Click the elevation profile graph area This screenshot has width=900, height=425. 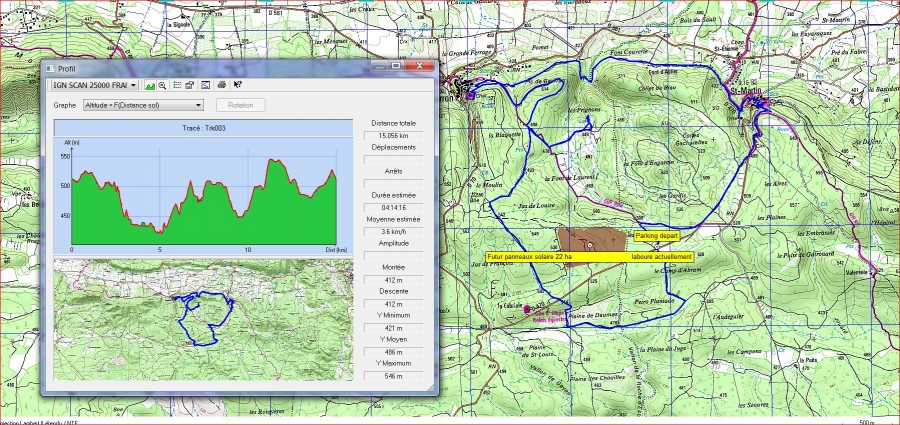click(203, 195)
